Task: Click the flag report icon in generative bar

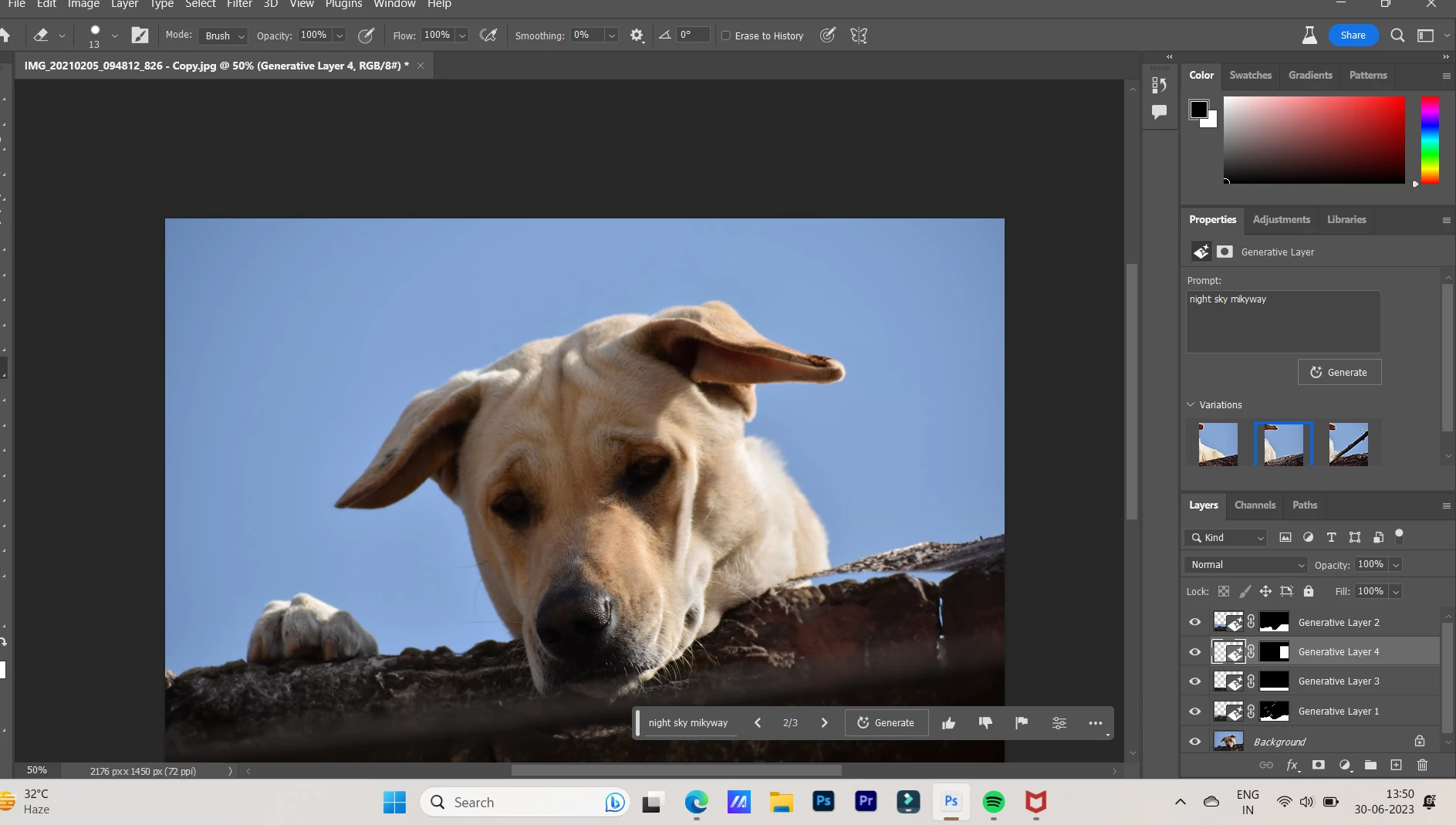Action: (1022, 723)
